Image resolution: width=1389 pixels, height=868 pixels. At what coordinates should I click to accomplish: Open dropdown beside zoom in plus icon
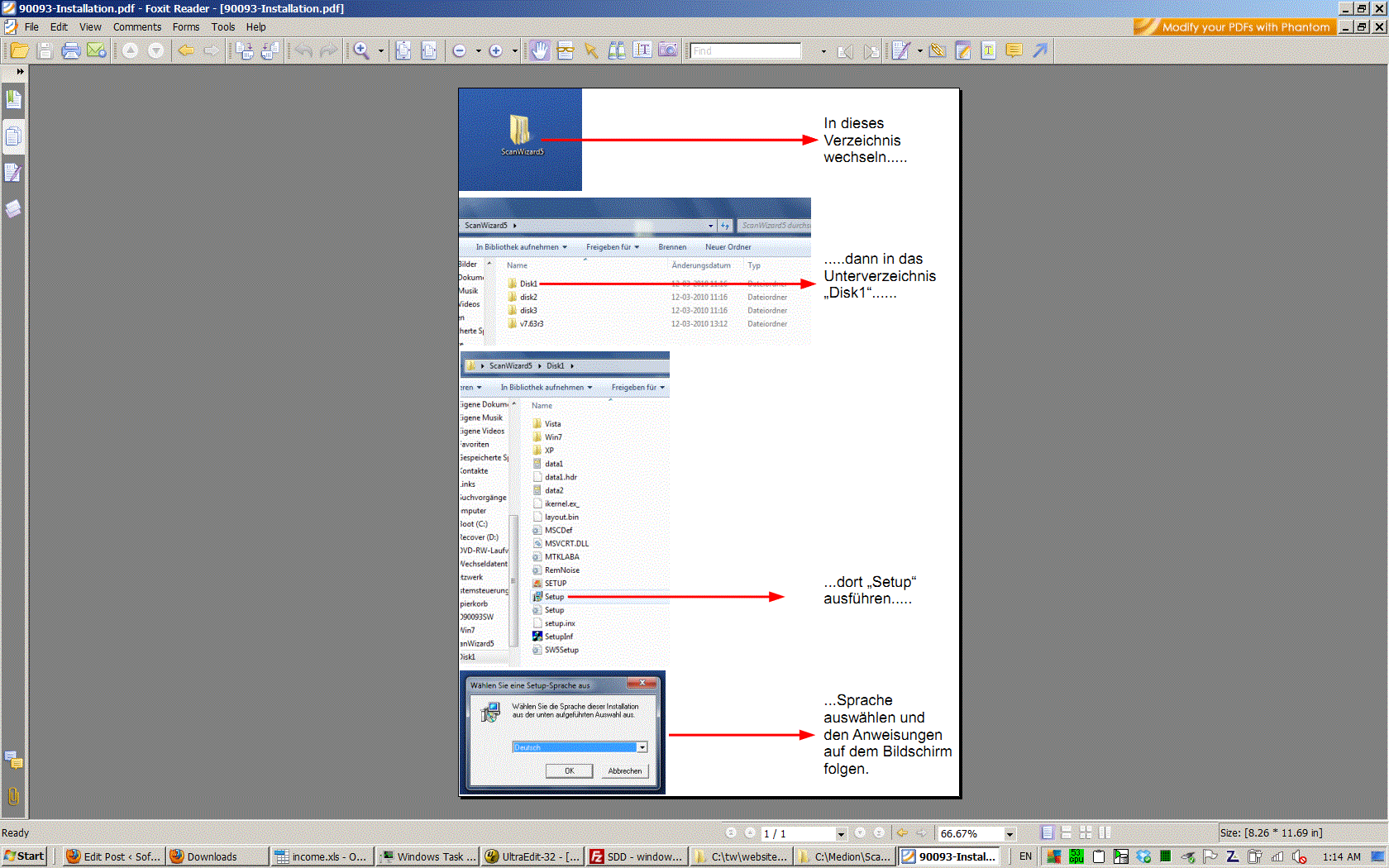pyautogui.click(x=514, y=51)
